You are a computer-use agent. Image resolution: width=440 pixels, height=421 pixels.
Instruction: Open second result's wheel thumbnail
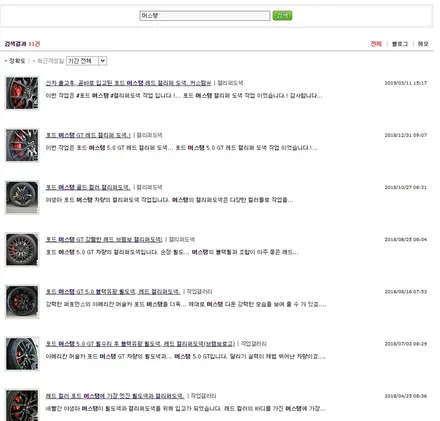click(x=22, y=145)
